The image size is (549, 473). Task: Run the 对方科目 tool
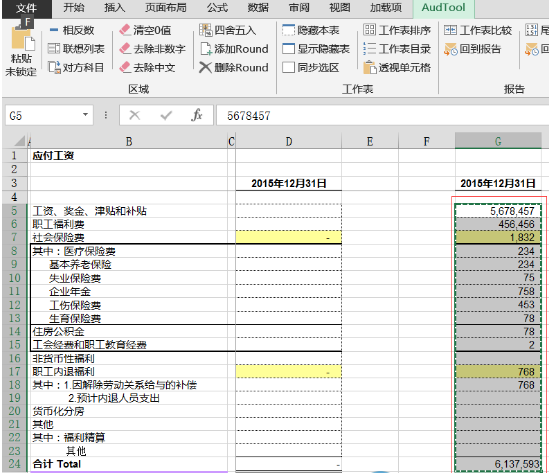76,67
